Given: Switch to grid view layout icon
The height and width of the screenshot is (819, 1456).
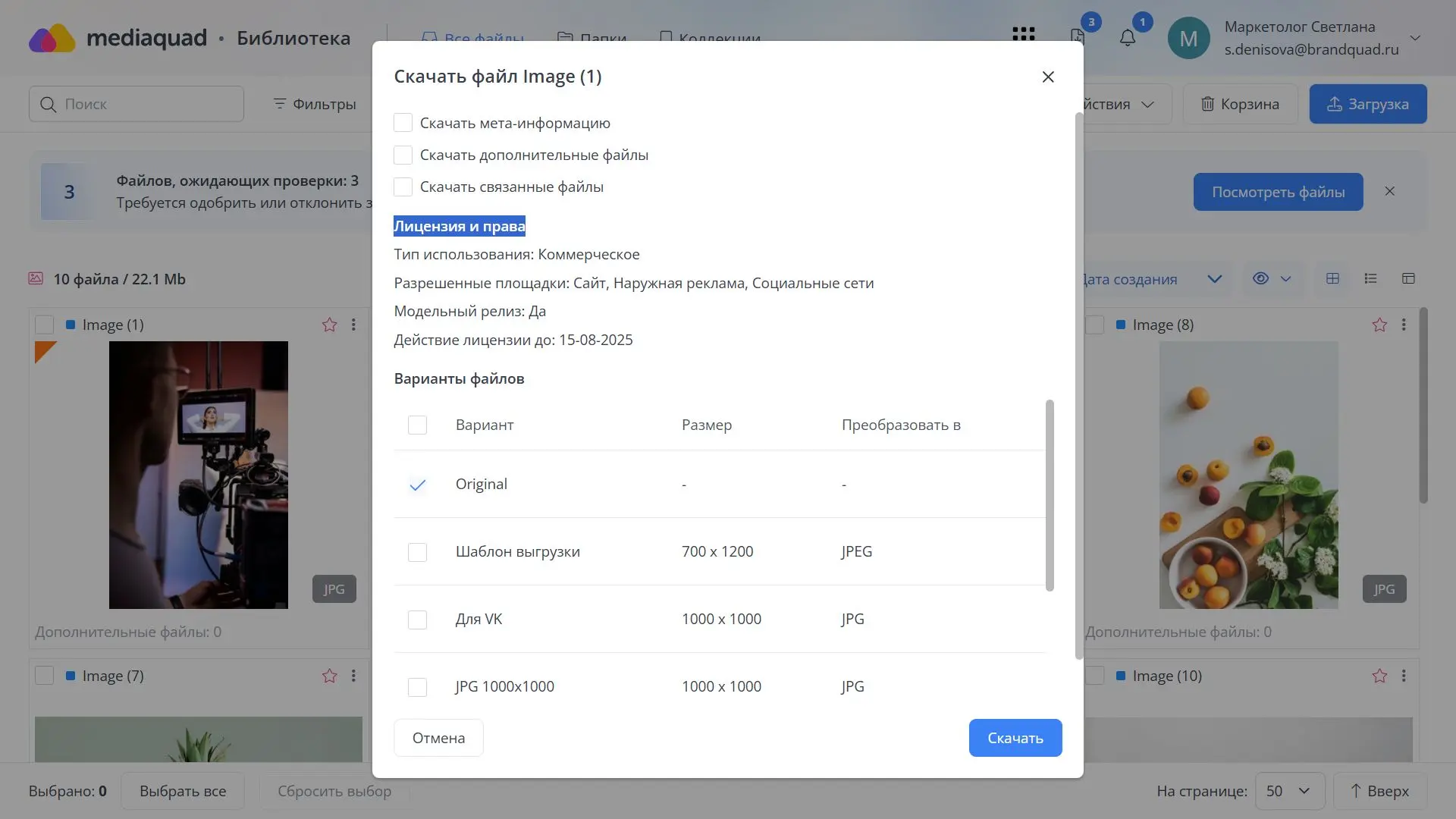Looking at the screenshot, I should coord(1332,278).
